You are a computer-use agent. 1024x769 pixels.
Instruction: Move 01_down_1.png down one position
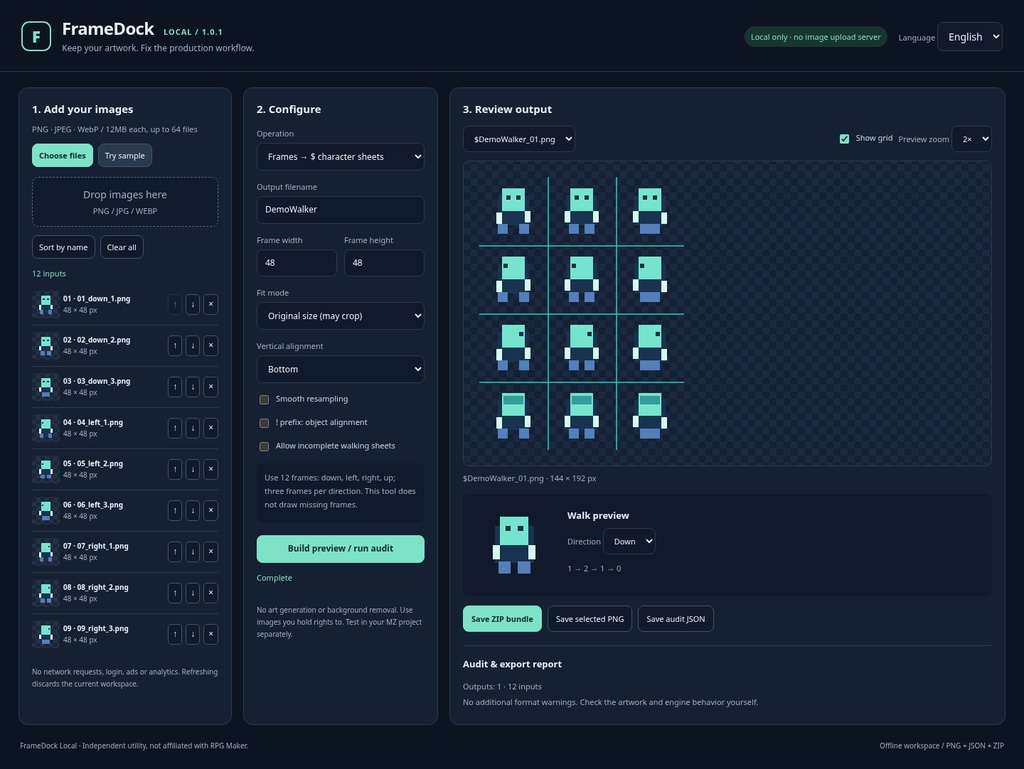[x=193, y=304]
